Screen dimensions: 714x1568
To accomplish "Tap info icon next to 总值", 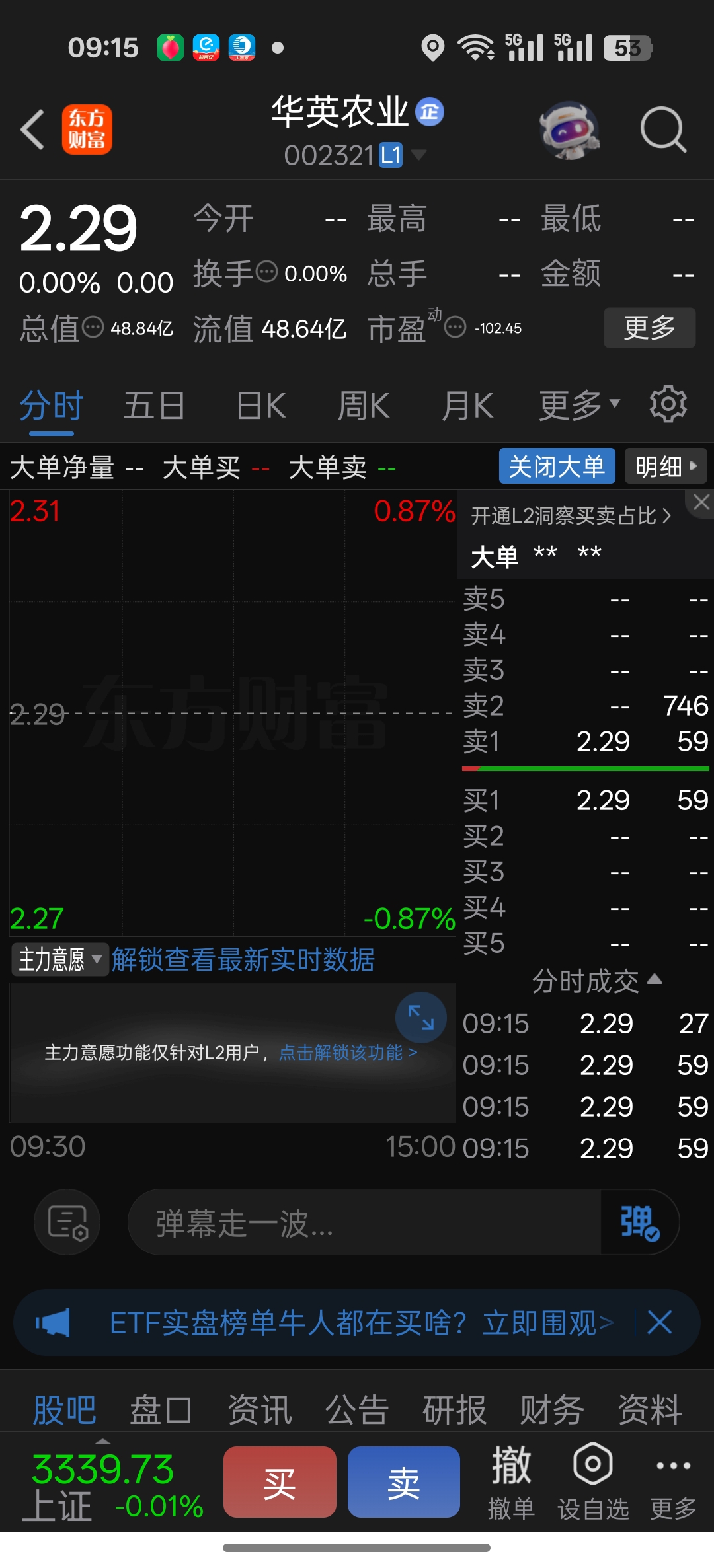I will (x=93, y=326).
